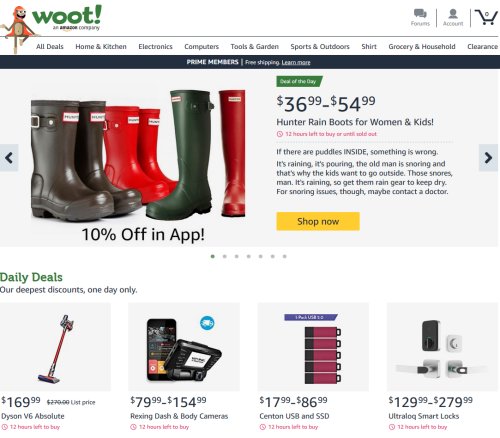Open the Ultraloq Smart Locks deal title
This screenshot has height=438, width=500.
(x=424, y=416)
